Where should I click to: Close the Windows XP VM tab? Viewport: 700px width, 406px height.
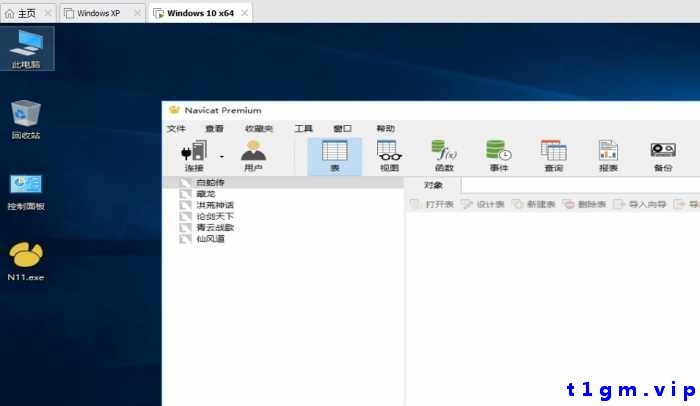pos(138,13)
